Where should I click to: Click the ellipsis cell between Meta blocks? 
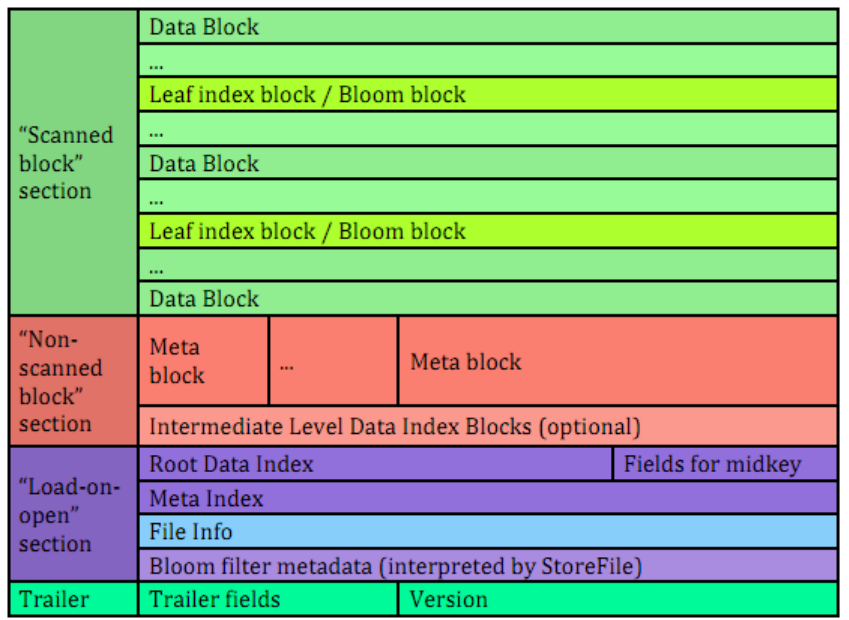334,361
